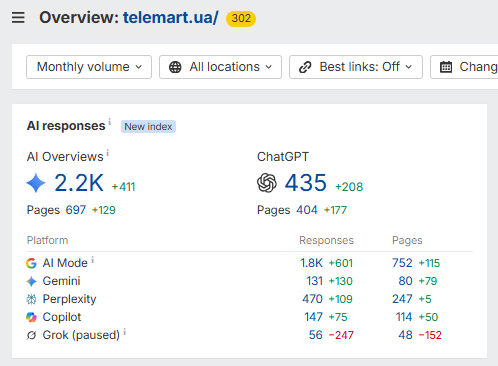Click the Copilot platform icon
Image resolution: width=498 pixels, height=366 pixels.
click(31, 317)
